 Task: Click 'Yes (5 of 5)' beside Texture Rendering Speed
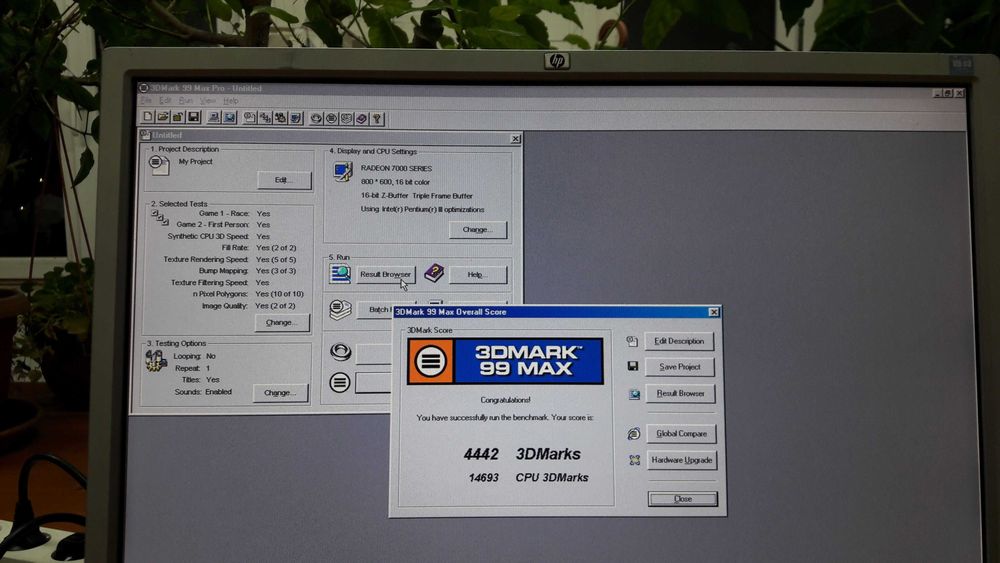pos(276,260)
